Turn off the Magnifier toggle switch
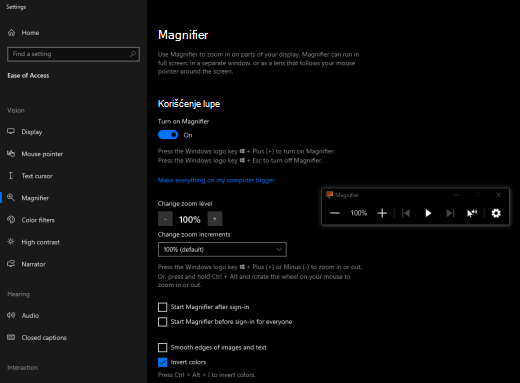The width and height of the screenshot is (520, 383). pos(168,135)
